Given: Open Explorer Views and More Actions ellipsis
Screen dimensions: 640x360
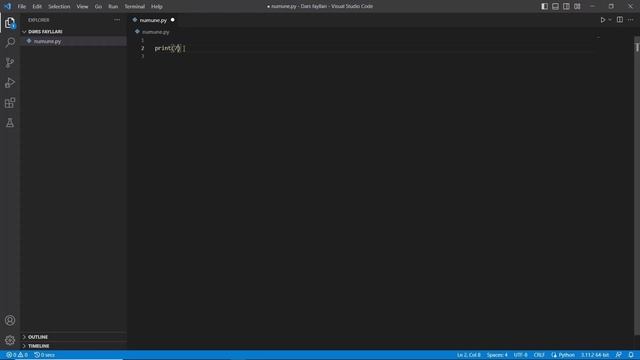Looking at the screenshot, I should coord(117,20).
